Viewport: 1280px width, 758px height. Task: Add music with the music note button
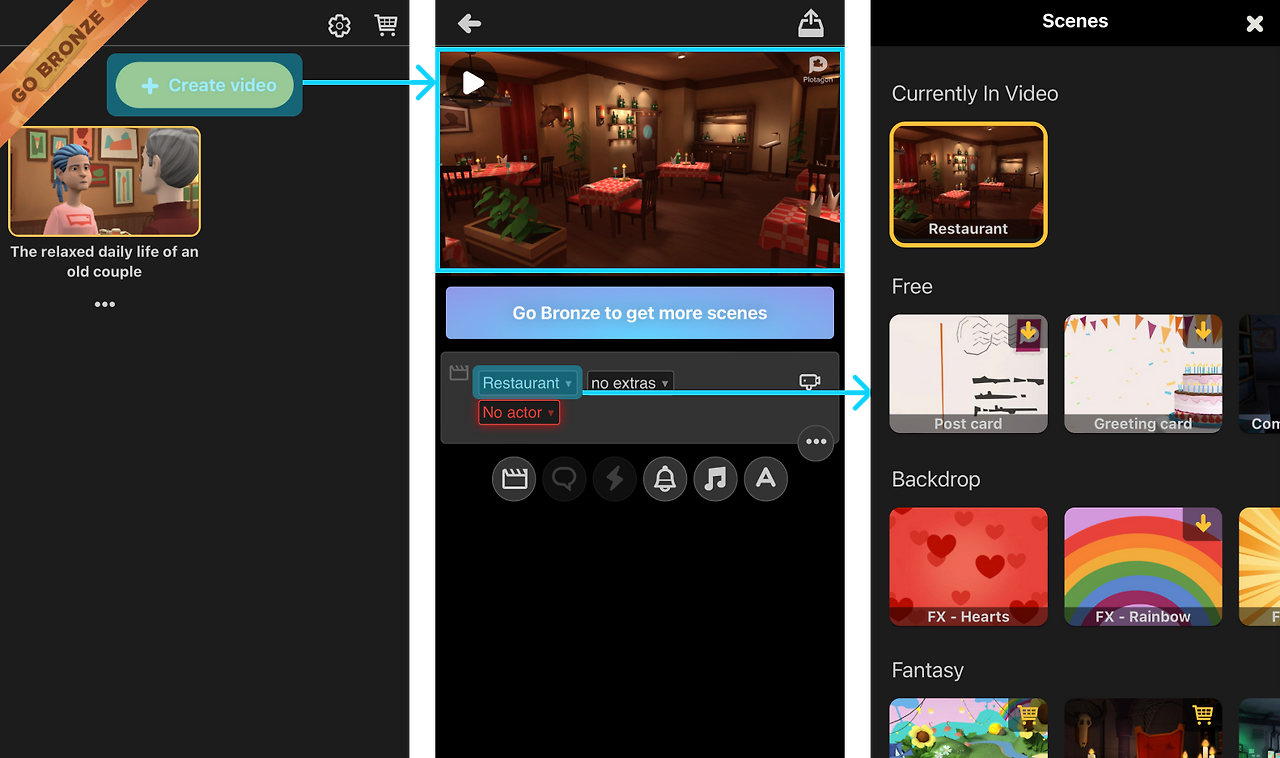click(715, 480)
